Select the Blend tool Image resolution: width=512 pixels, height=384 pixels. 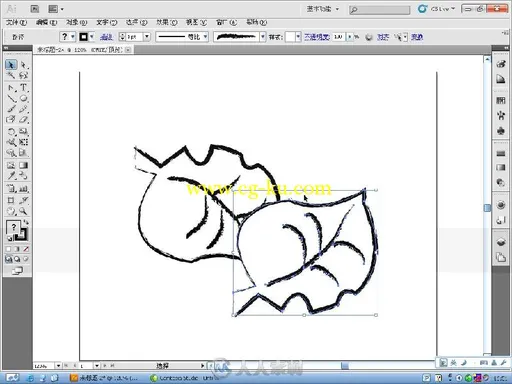[x=23, y=176]
